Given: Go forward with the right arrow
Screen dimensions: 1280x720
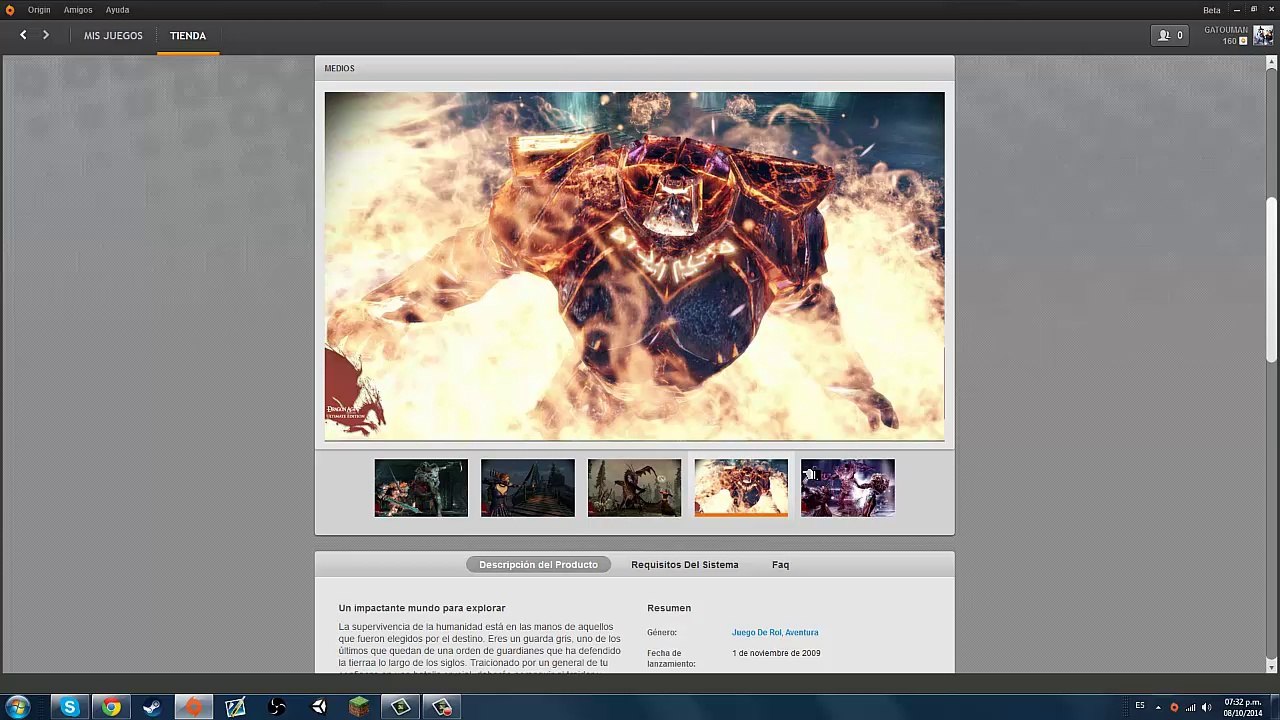Looking at the screenshot, I should click(46, 35).
